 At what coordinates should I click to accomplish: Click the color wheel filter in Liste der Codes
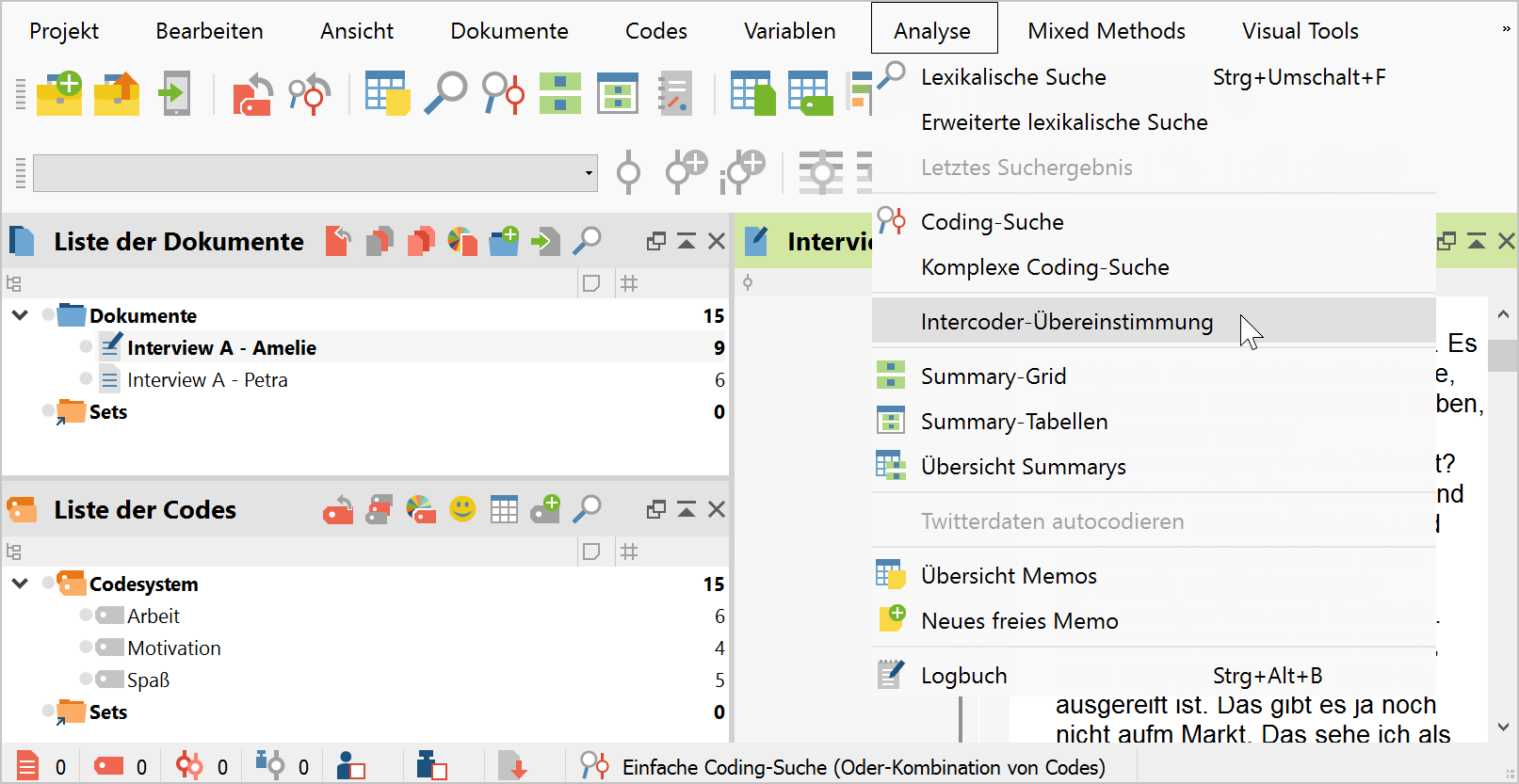point(421,509)
